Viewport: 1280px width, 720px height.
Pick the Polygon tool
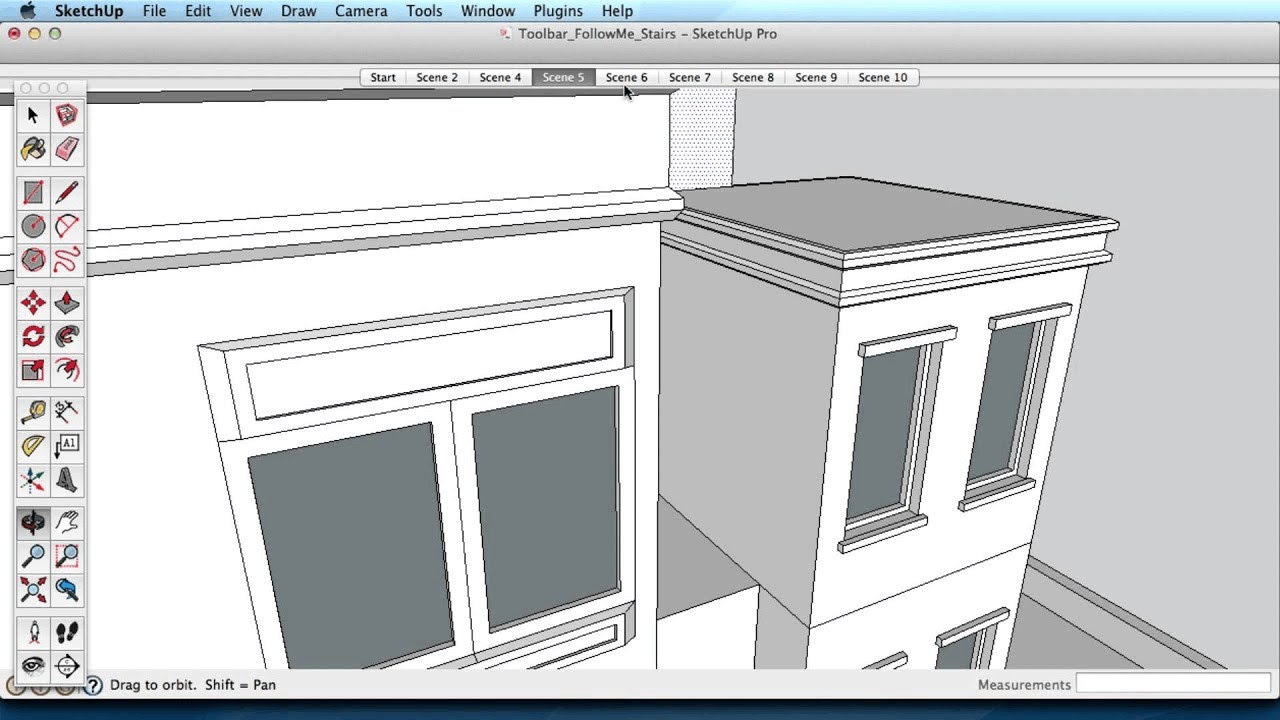pyautogui.click(x=33, y=260)
